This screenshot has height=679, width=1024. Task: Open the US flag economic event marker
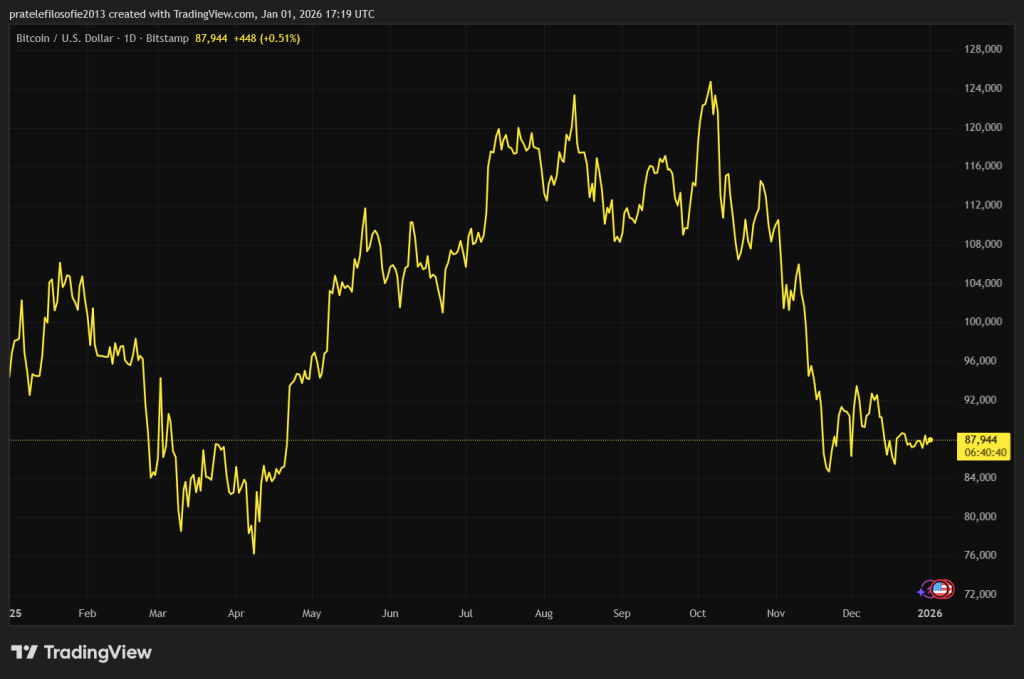(x=941, y=588)
